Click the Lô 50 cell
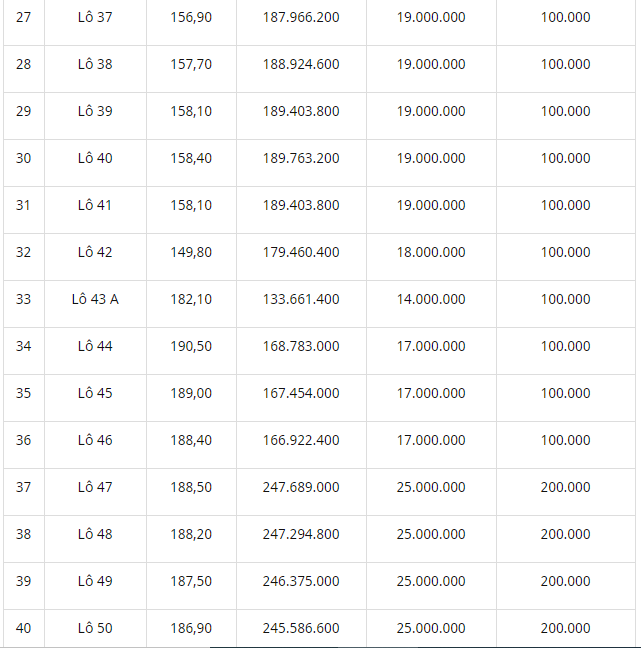The height and width of the screenshot is (648, 641). 95,628
